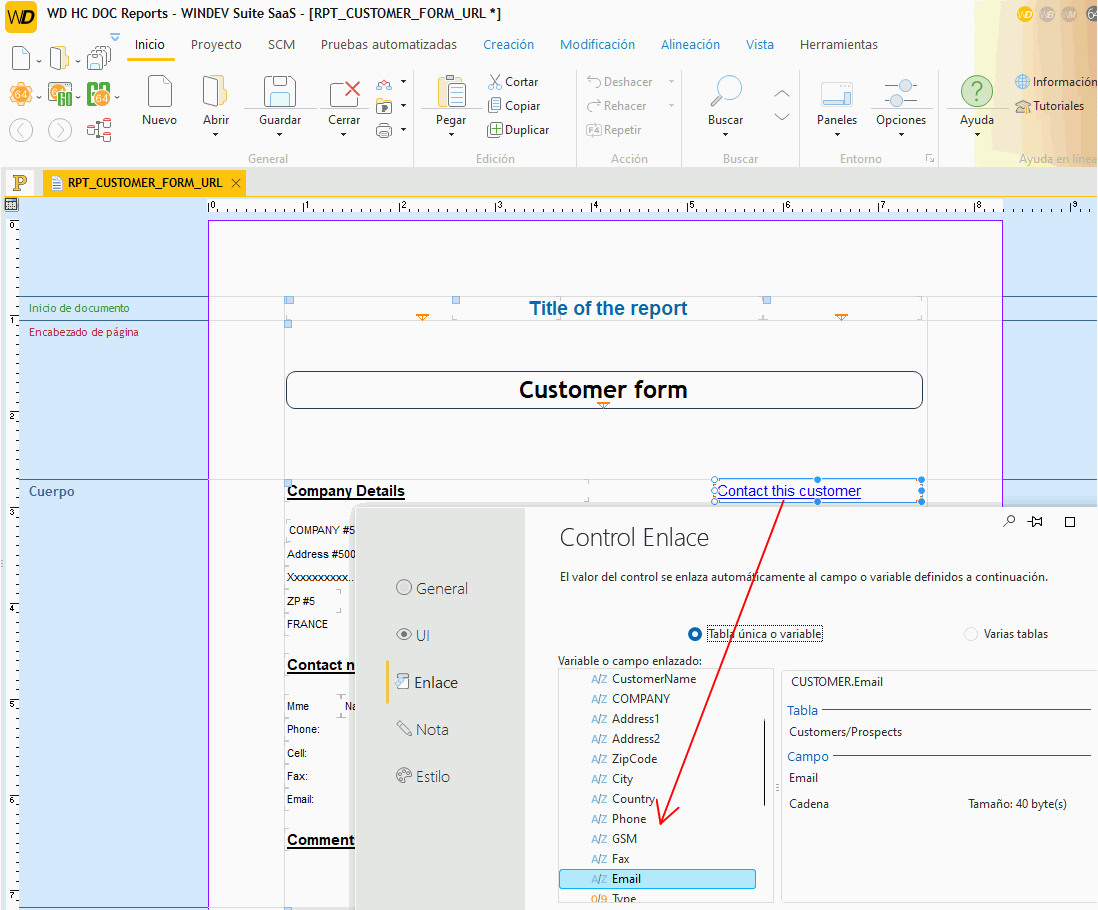Screen dimensions: 1098x910
Task: Open the Nota section in Control Enlace
Action: coord(422,729)
